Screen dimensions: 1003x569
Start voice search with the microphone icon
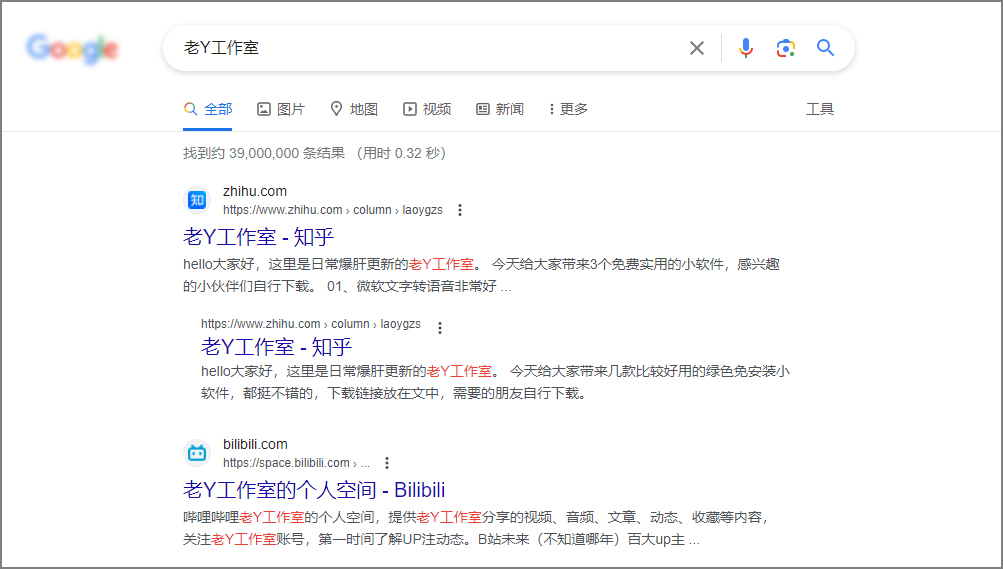pyautogui.click(x=745, y=48)
